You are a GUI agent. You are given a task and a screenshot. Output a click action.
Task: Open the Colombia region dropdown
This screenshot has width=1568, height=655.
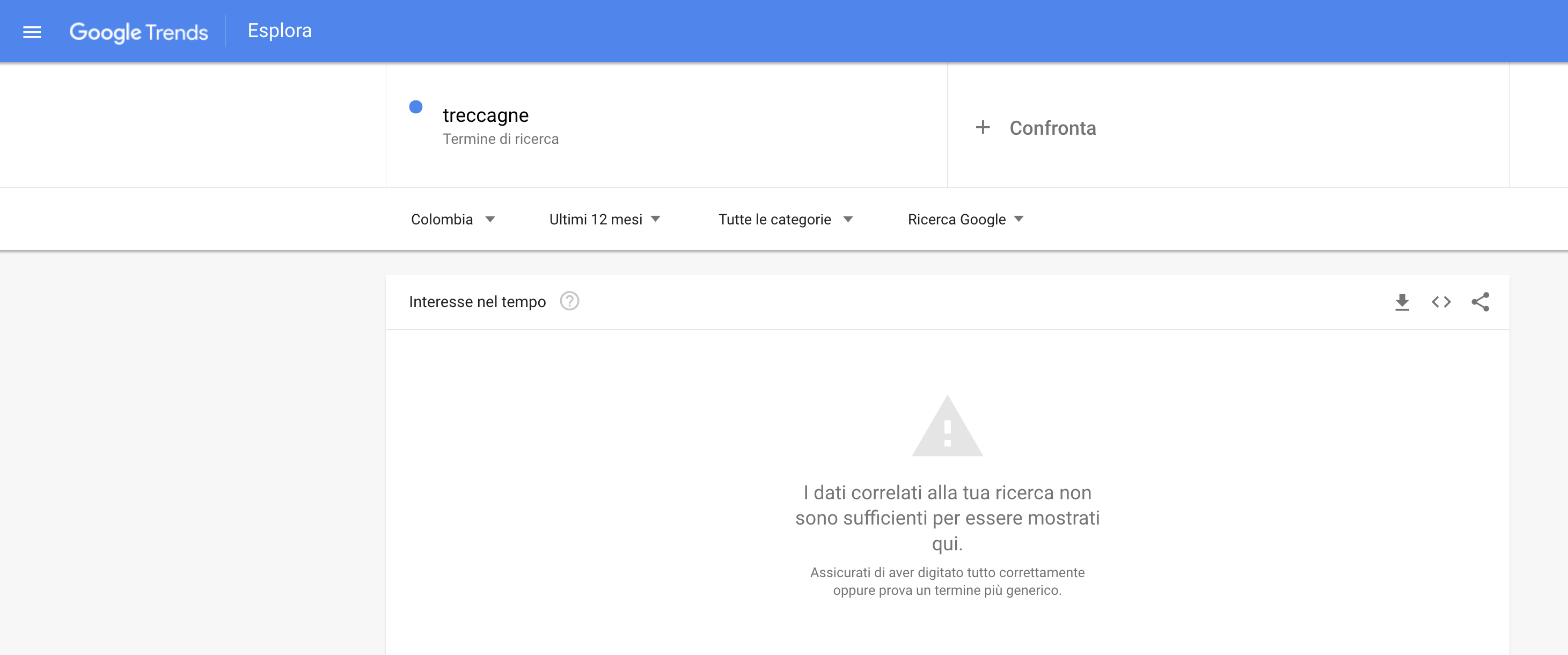[x=452, y=219]
